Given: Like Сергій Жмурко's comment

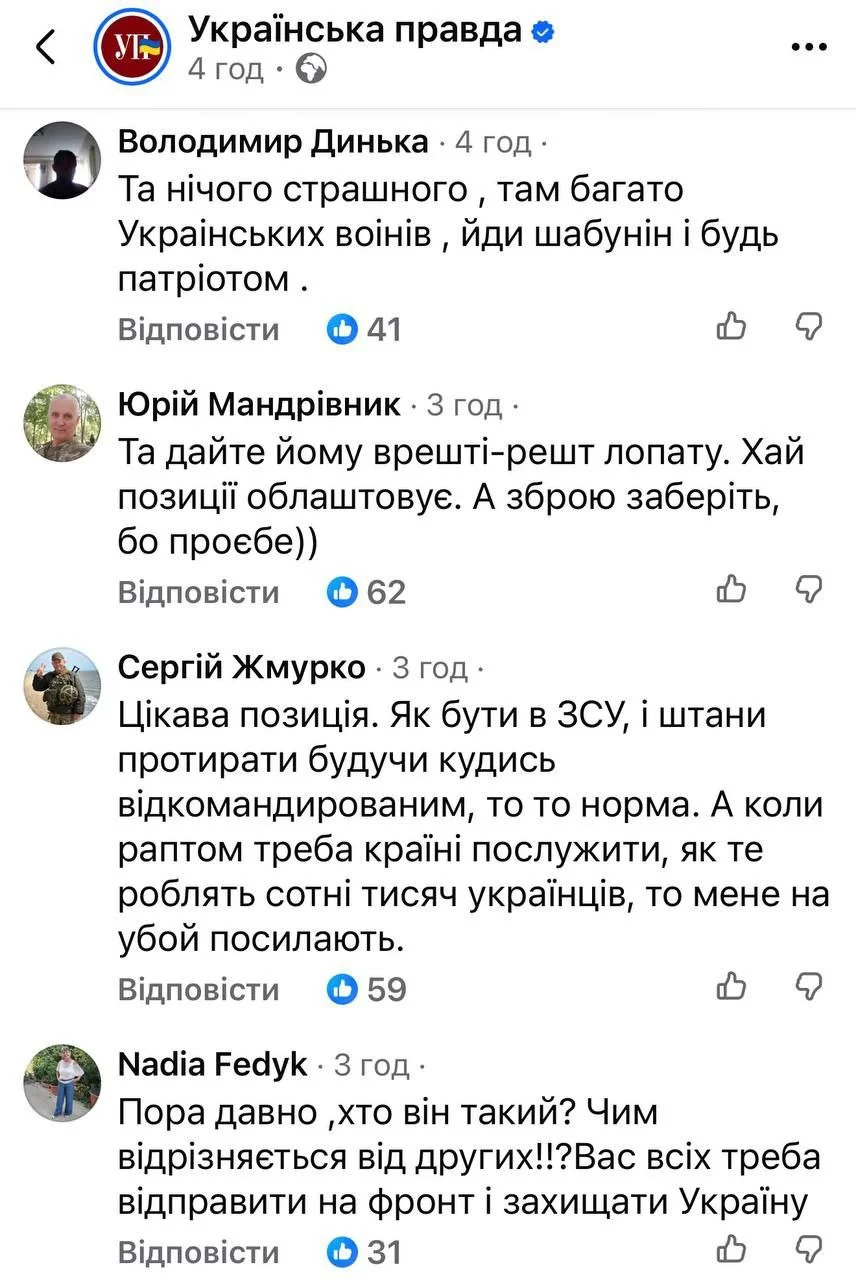Looking at the screenshot, I should click(x=732, y=987).
